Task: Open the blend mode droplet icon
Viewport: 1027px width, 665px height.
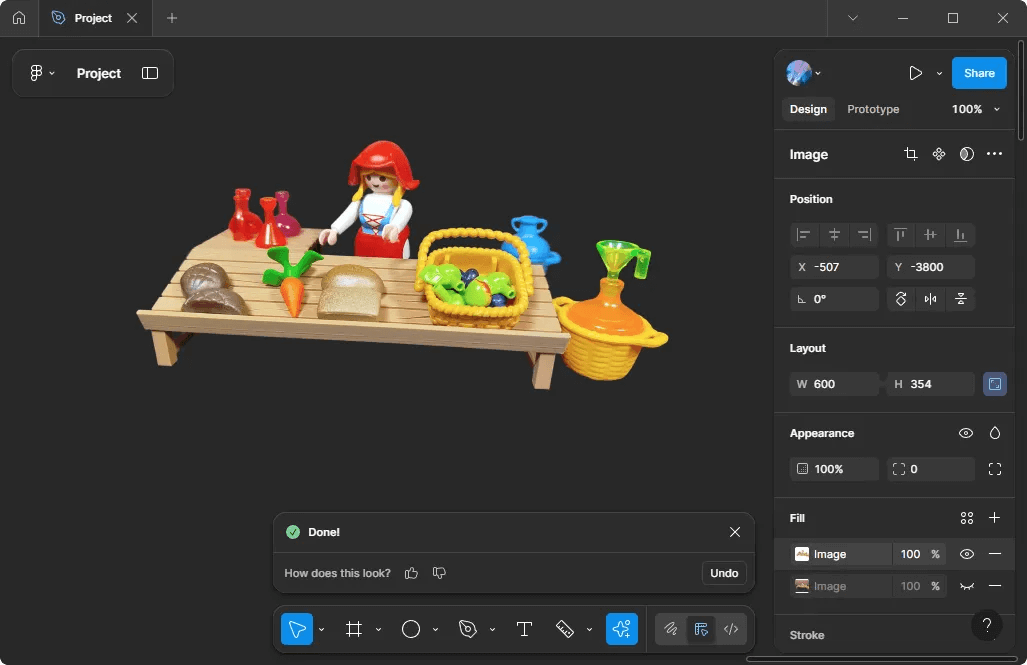Action: [995, 433]
